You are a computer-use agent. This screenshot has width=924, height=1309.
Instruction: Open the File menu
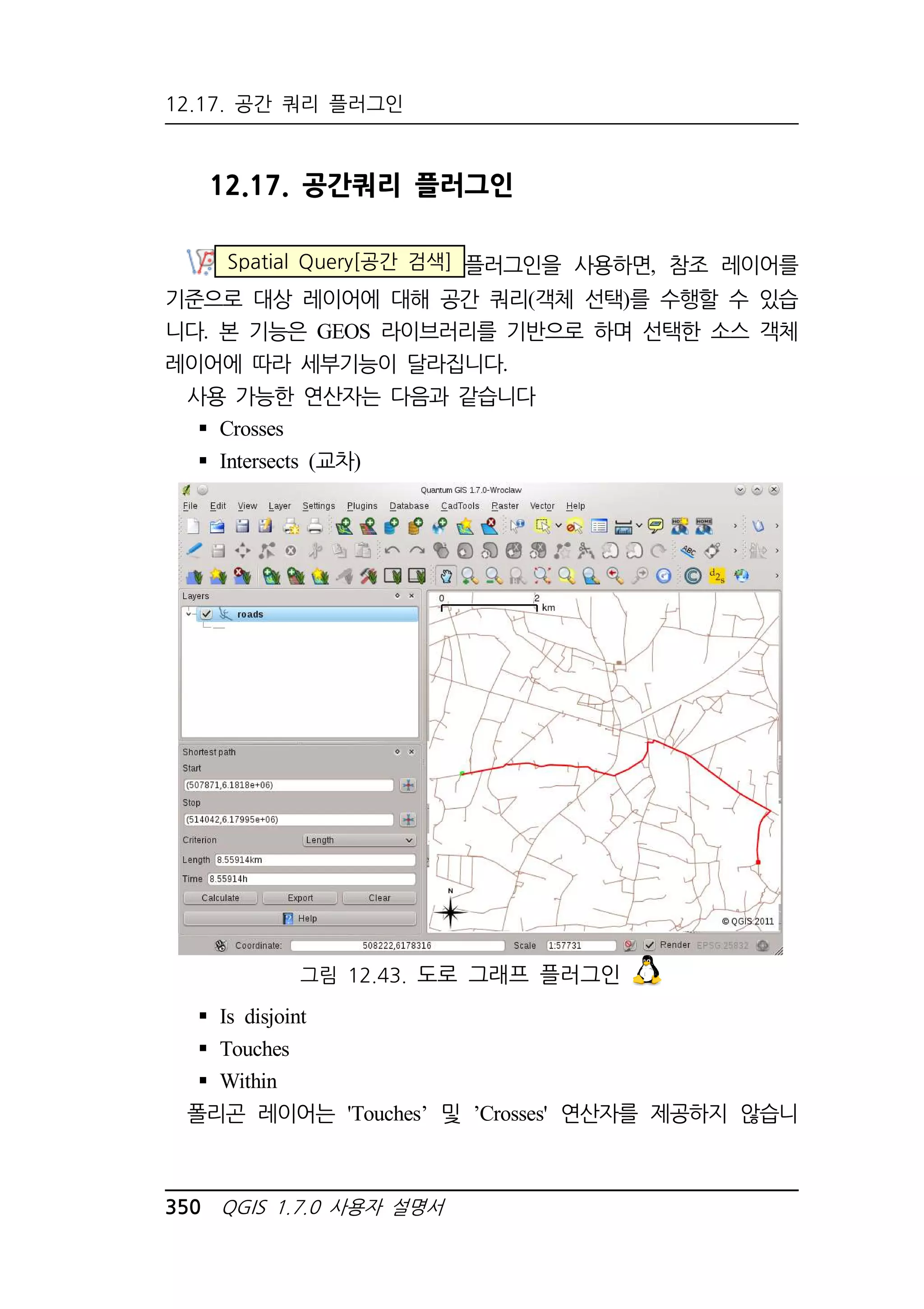tap(190, 506)
